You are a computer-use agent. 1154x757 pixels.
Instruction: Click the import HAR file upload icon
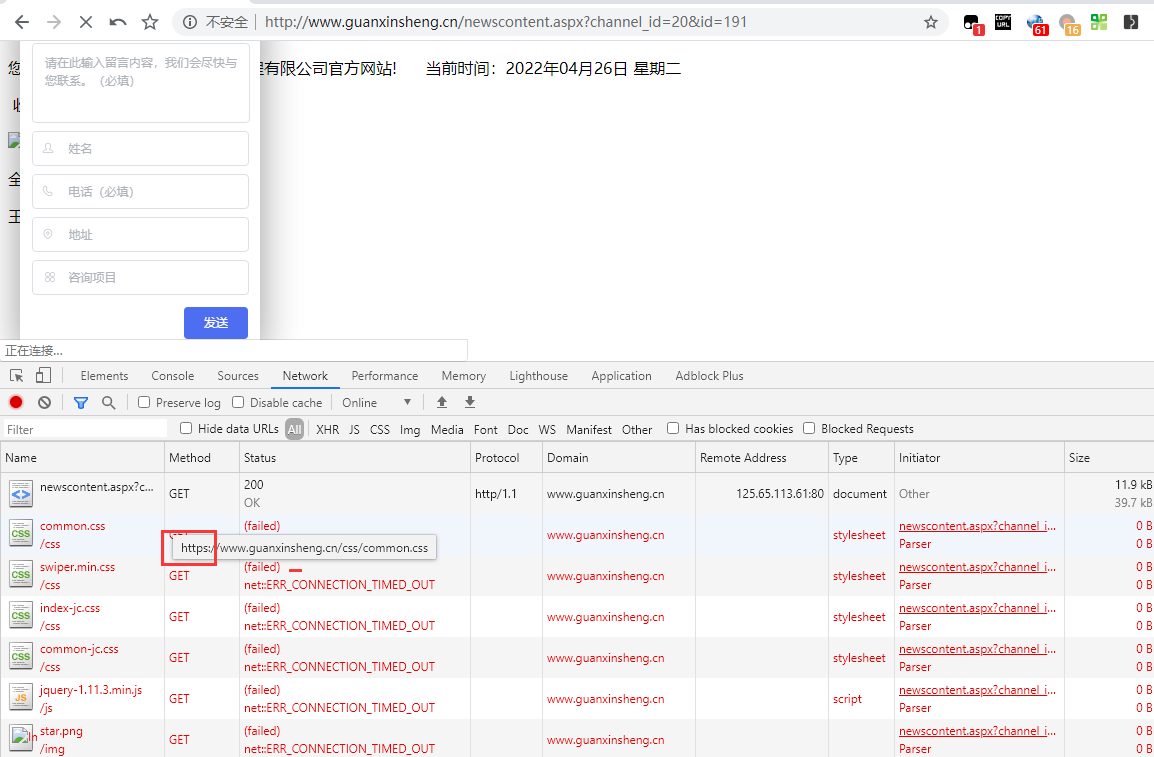[x=441, y=401]
